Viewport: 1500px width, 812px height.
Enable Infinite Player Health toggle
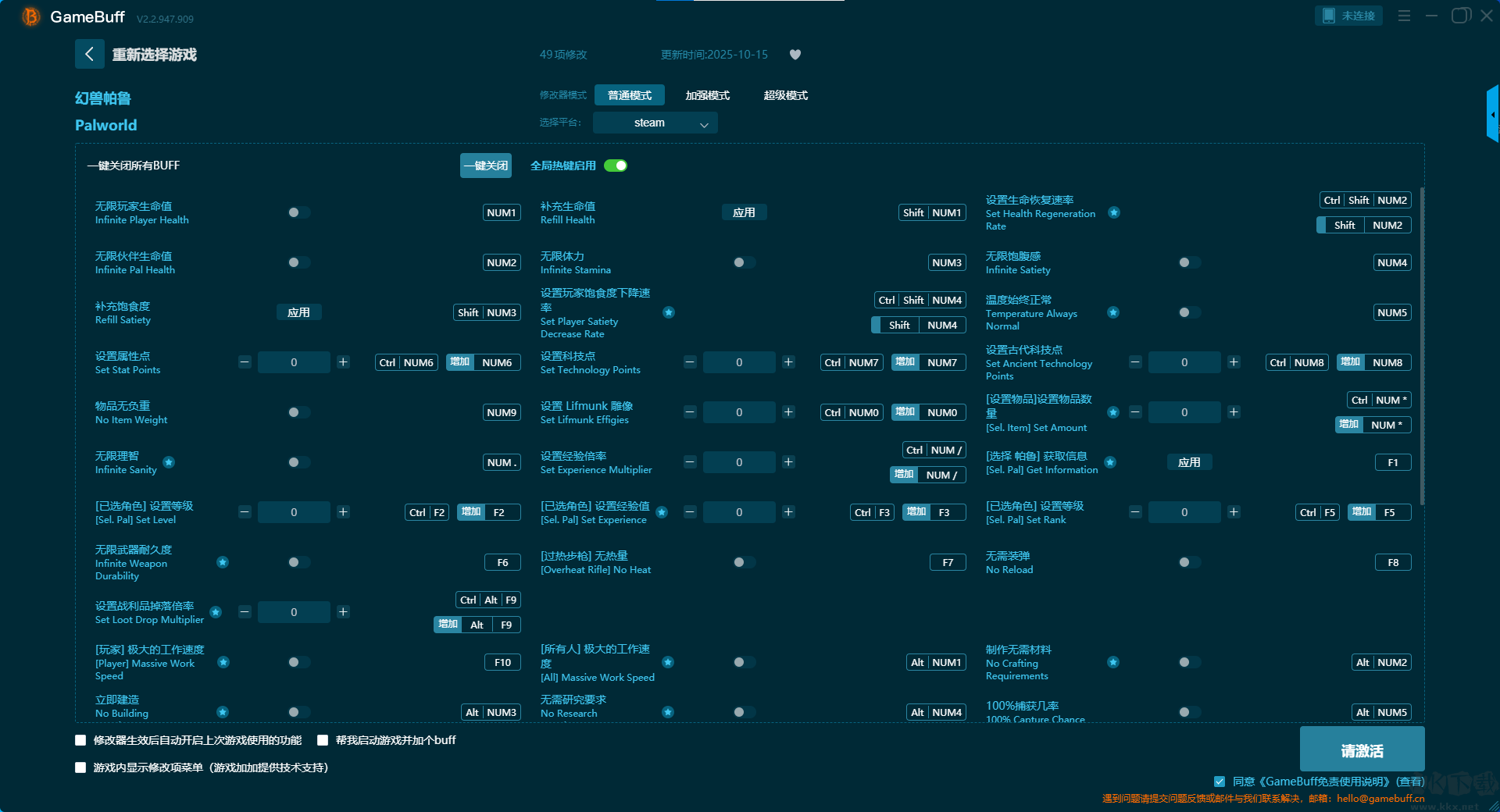(x=299, y=212)
